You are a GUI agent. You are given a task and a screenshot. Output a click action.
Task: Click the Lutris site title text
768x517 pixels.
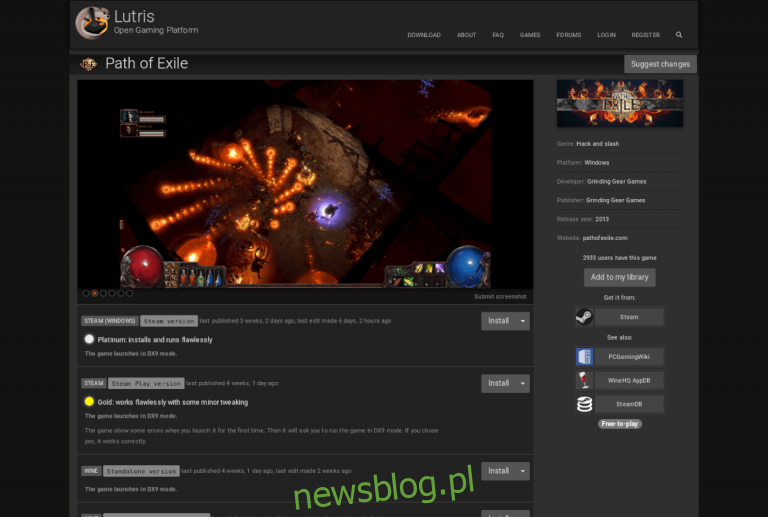[134, 17]
